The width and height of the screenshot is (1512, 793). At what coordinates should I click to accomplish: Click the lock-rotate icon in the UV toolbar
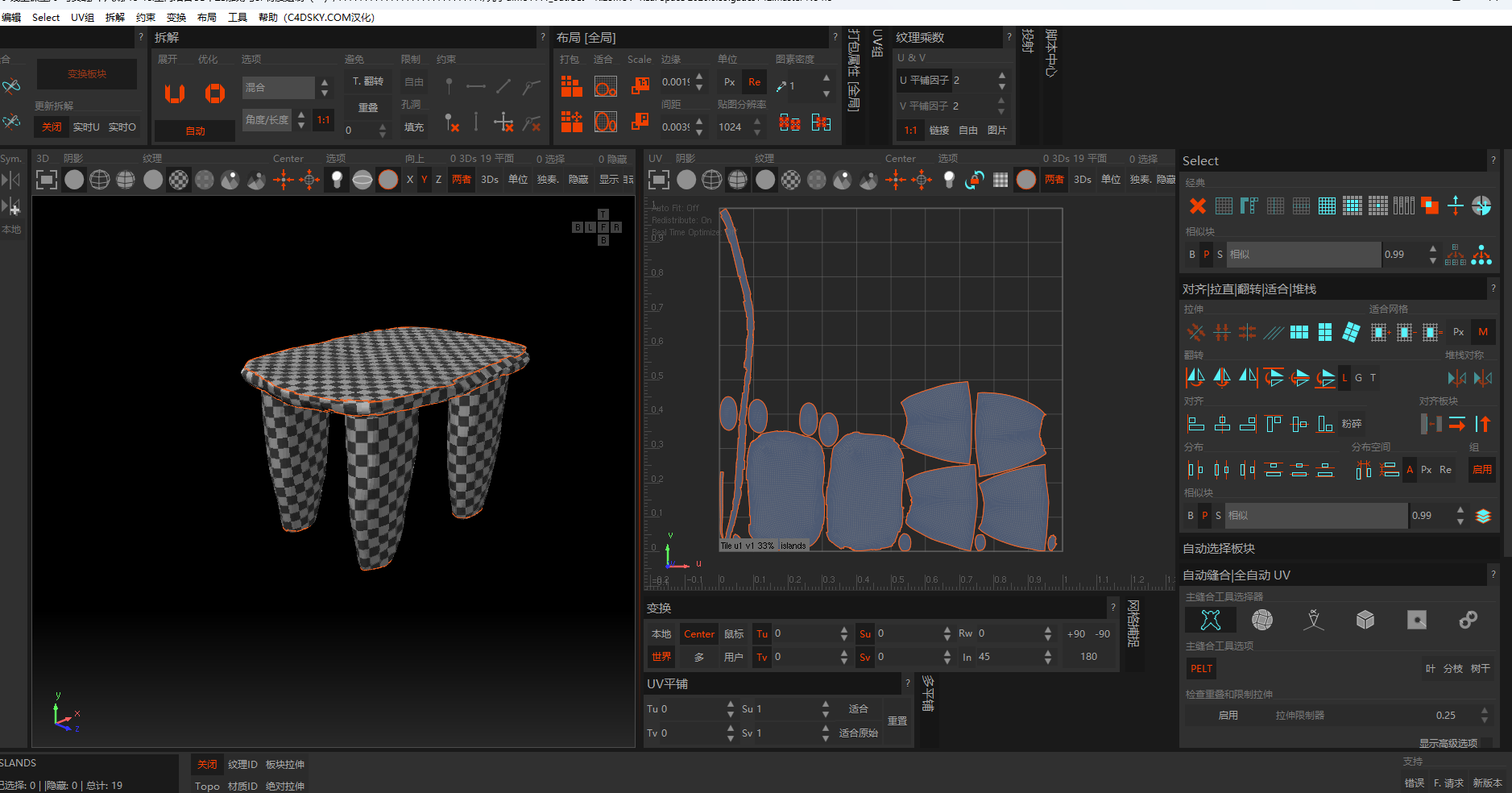tap(975, 180)
